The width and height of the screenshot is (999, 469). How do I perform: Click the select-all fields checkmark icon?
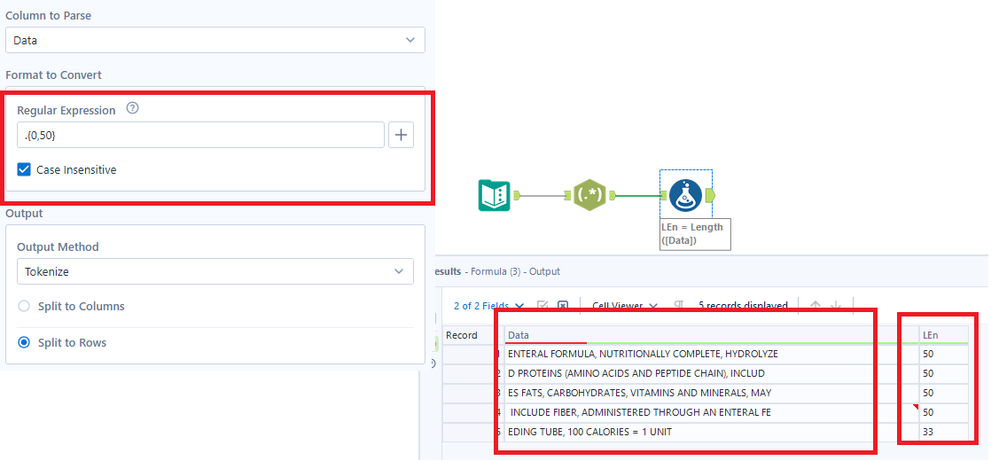(543, 306)
